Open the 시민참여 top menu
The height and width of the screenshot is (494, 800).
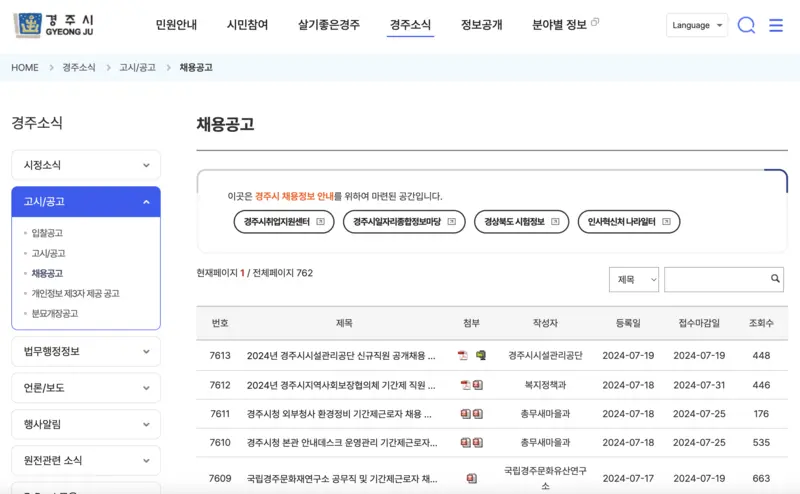coord(247,24)
